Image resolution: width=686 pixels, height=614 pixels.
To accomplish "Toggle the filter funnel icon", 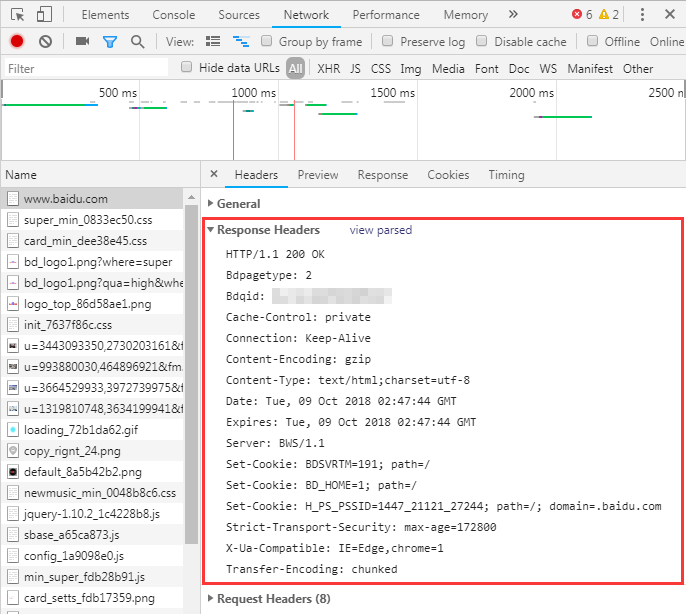I will pyautogui.click(x=110, y=42).
